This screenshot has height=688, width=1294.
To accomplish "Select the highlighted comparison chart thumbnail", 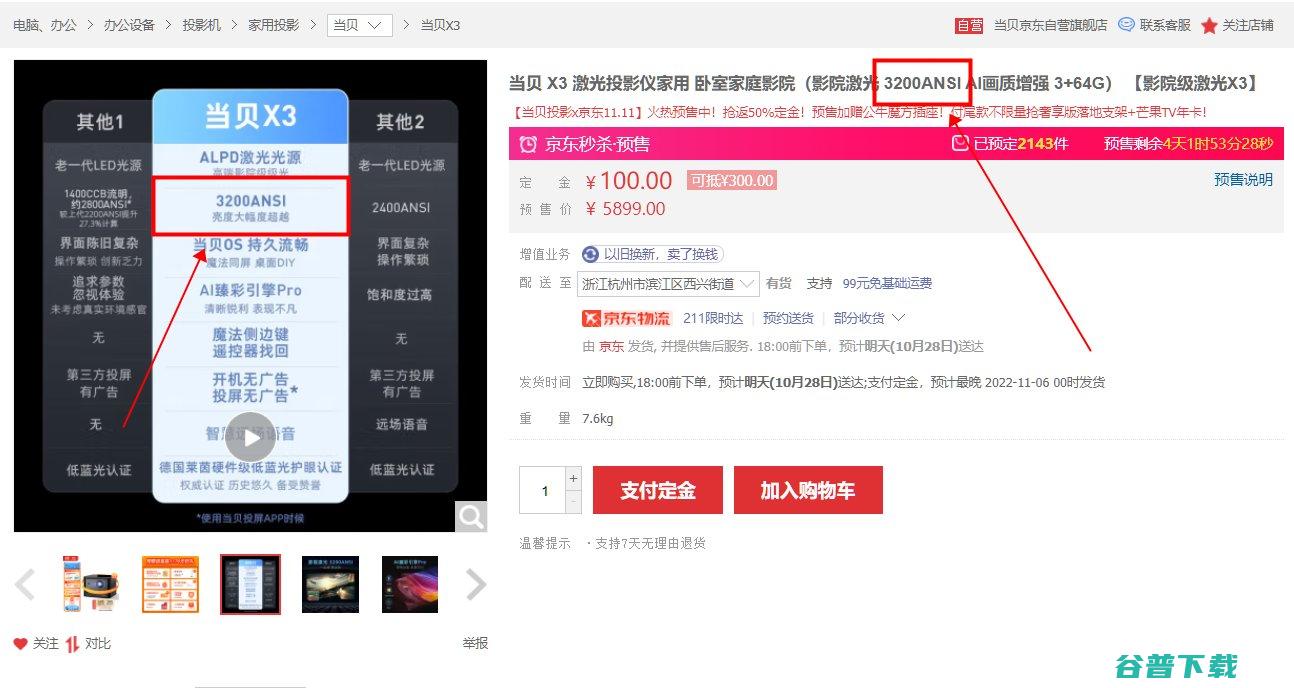I will point(250,585).
